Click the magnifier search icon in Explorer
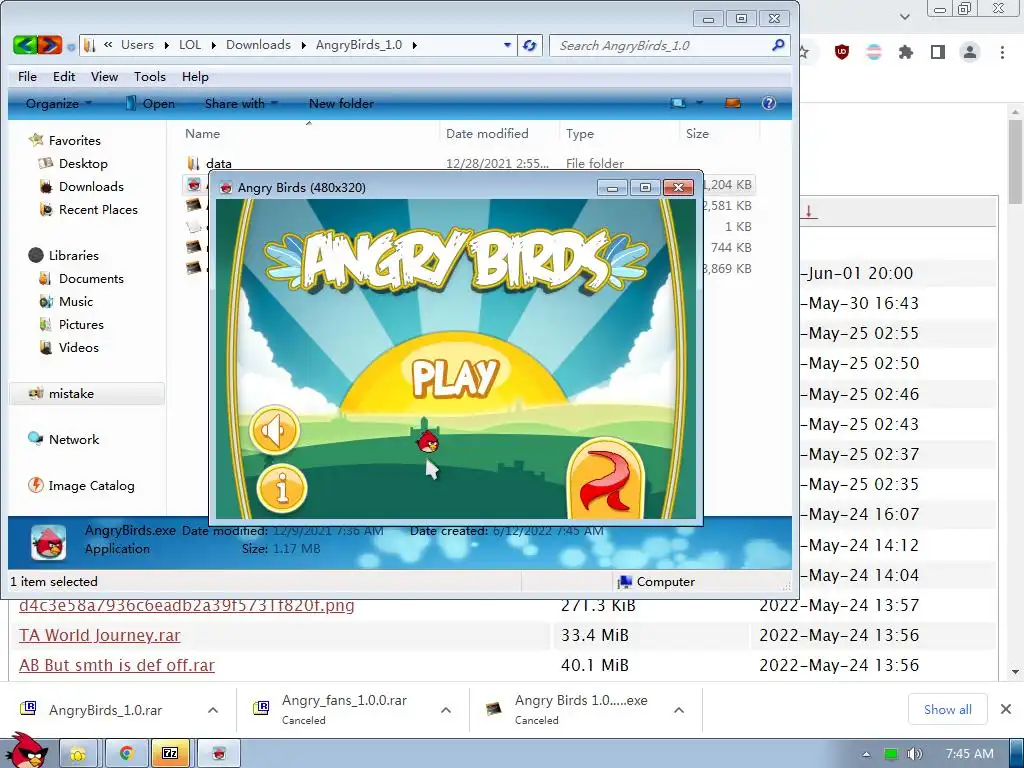 778,45
